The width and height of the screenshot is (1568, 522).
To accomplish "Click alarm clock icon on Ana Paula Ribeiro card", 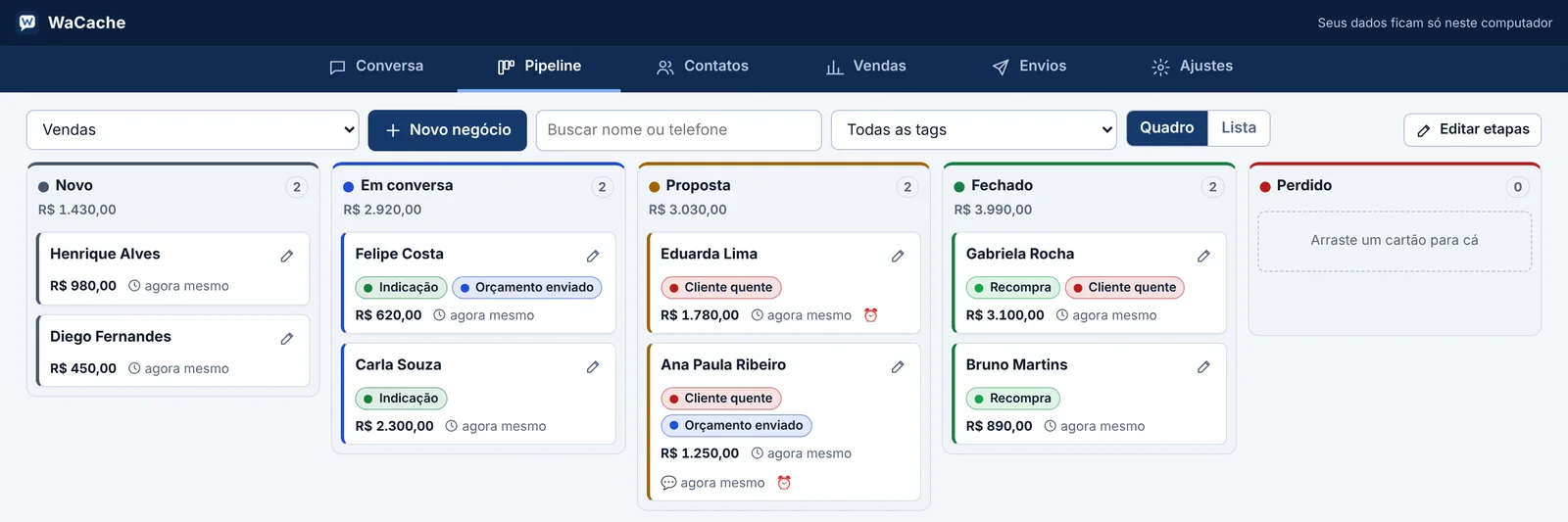I will point(784,482).
